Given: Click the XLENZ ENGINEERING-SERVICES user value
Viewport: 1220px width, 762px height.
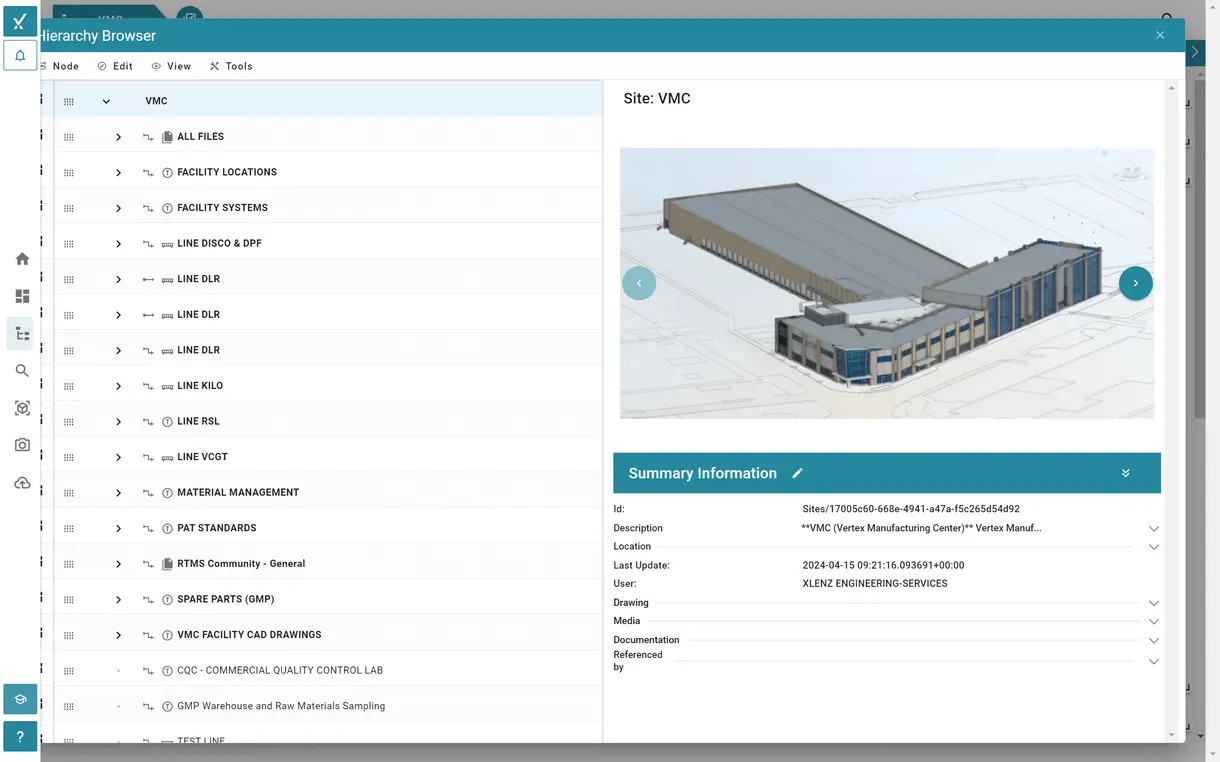Looking at the screenshot, I should (875, 583).
